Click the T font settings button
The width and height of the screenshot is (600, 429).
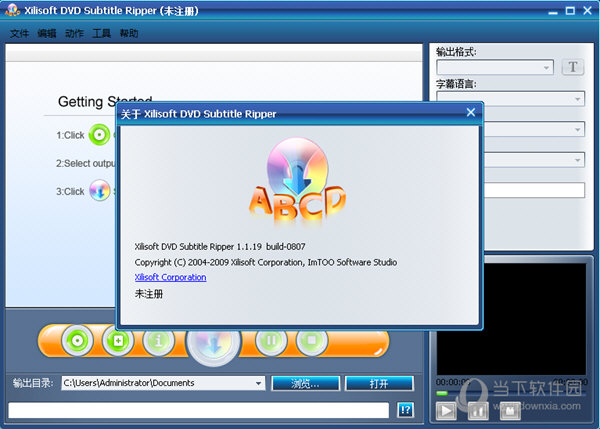pyautogui.click(x=572, y=67)
